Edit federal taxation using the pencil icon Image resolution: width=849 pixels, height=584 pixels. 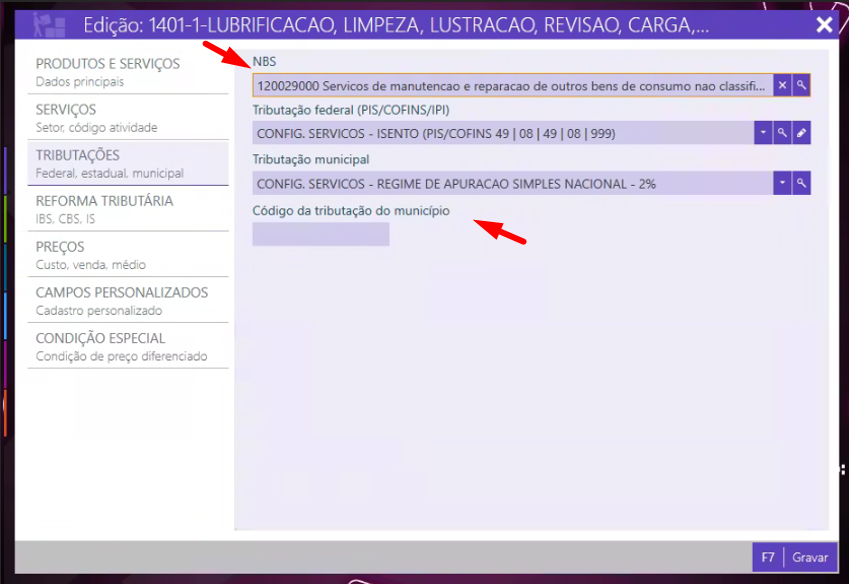(801, 133)
